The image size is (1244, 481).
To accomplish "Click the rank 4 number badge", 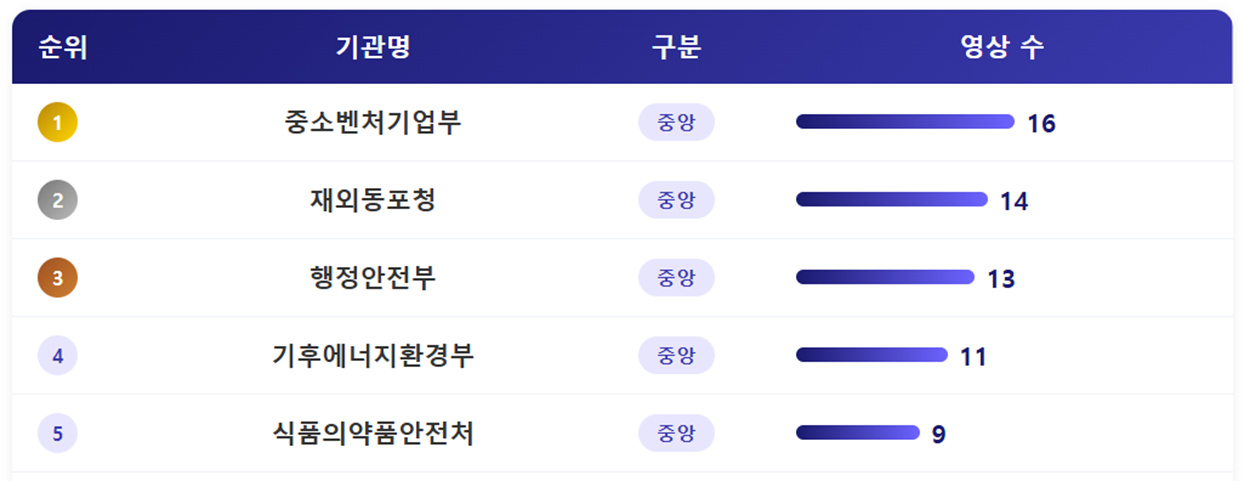I will pos(57,355).
